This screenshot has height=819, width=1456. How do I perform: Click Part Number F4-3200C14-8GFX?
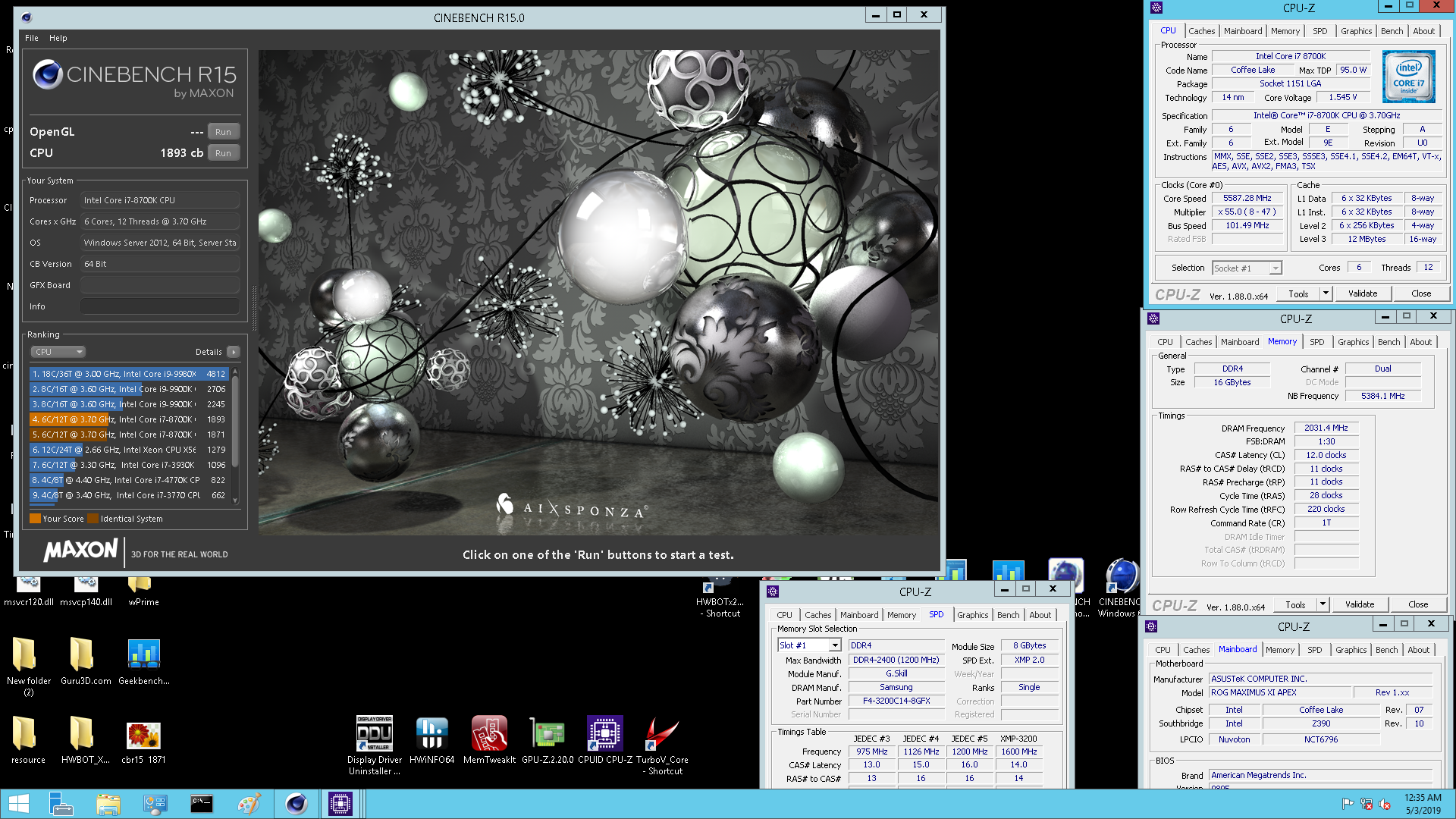click(x=896, y=701)
